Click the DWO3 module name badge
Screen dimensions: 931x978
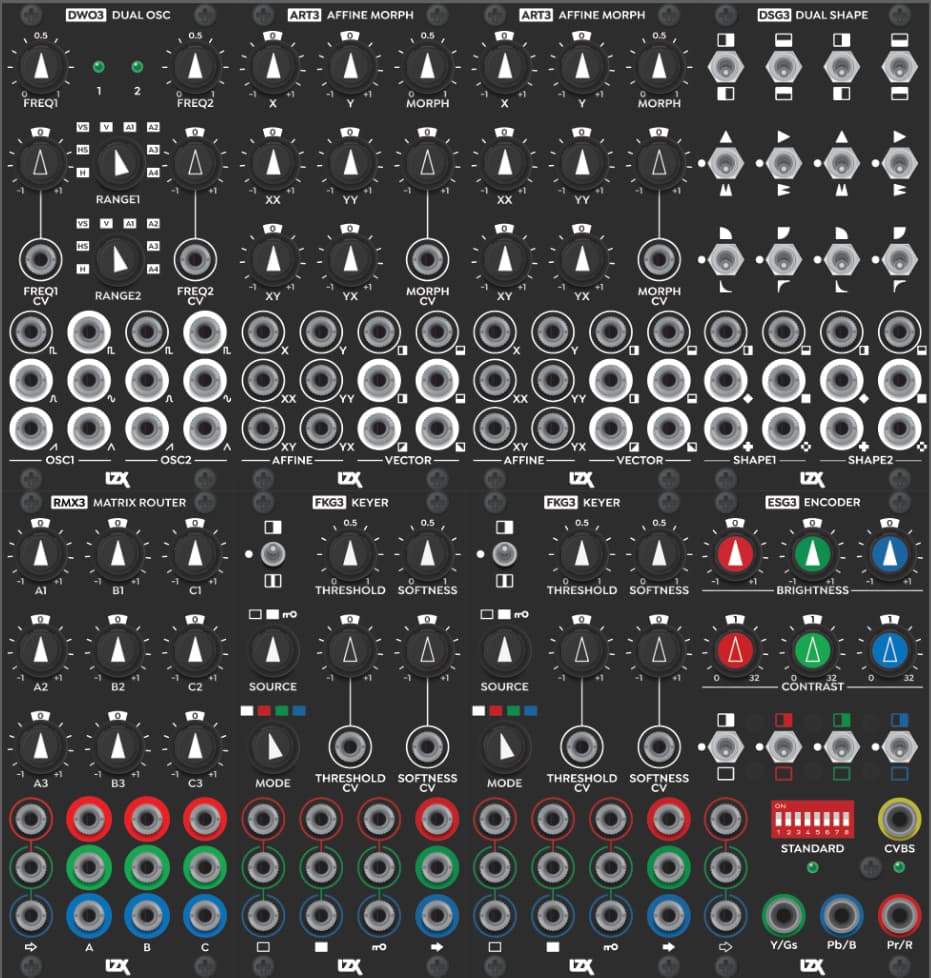click(85, 15)
